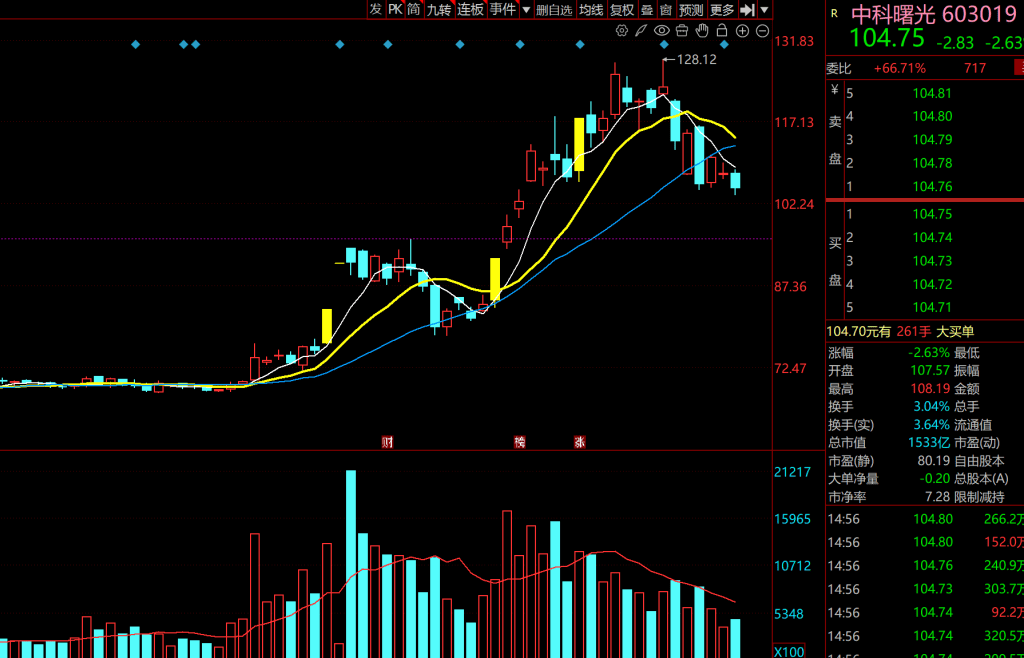Open chart settings gear icon

coord(622,31)
